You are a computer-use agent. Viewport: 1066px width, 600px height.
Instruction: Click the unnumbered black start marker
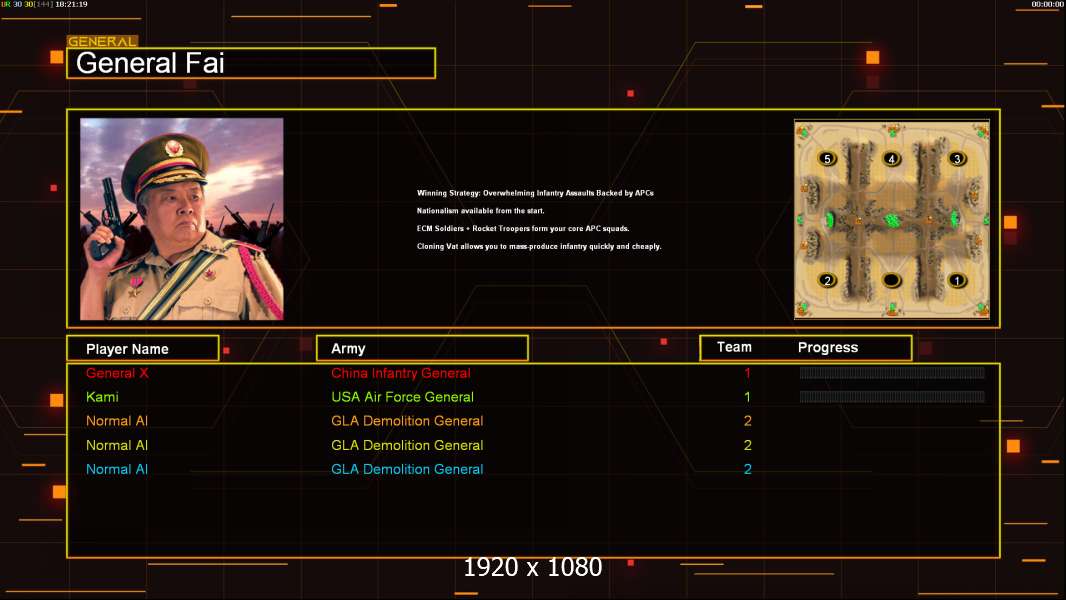[x=891, y=280]
